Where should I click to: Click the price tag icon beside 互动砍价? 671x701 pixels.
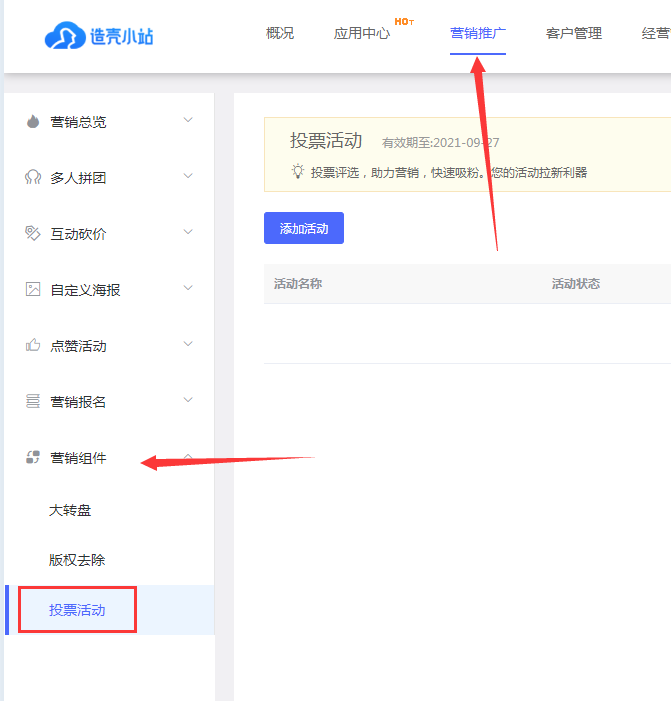[33, 233]
